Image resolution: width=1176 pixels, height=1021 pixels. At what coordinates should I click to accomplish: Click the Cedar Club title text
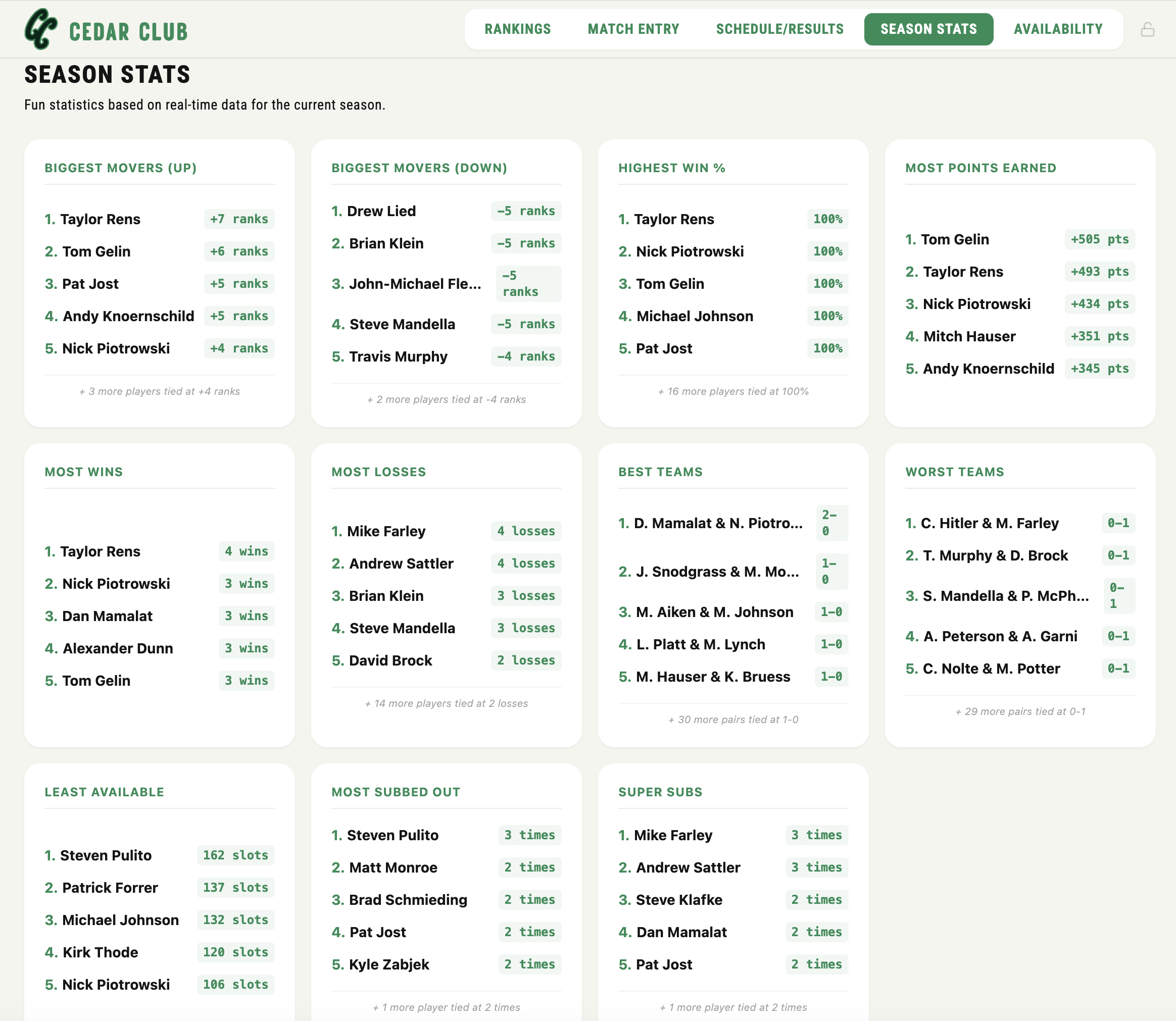pos(128,32)
